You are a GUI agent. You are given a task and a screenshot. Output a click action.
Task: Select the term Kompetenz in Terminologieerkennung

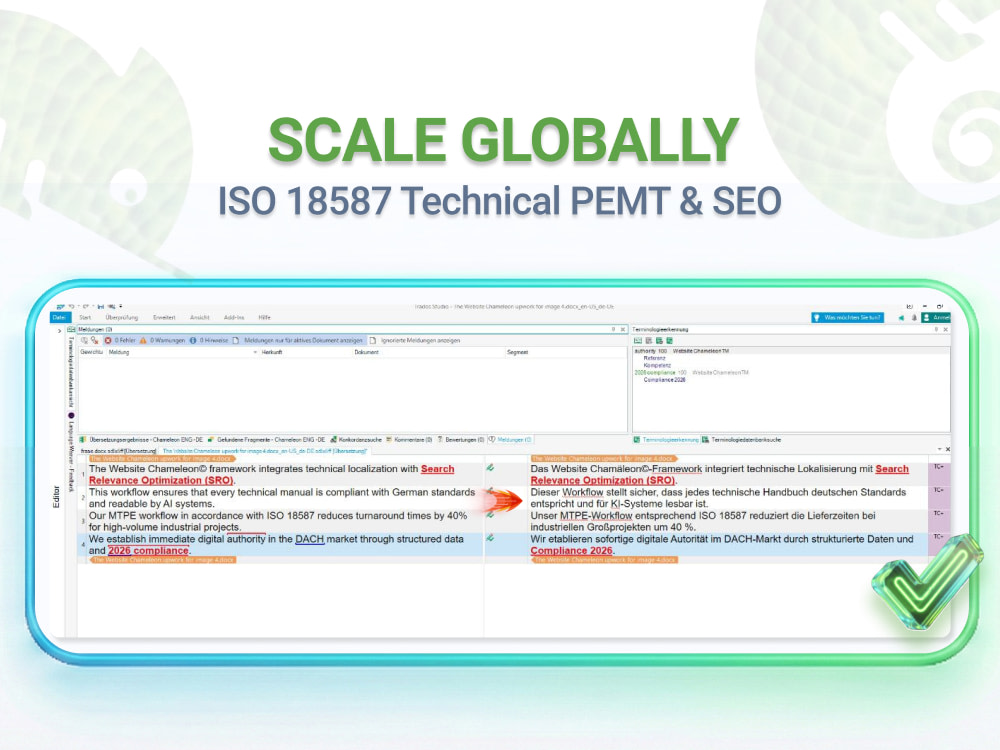click(657, 365)
